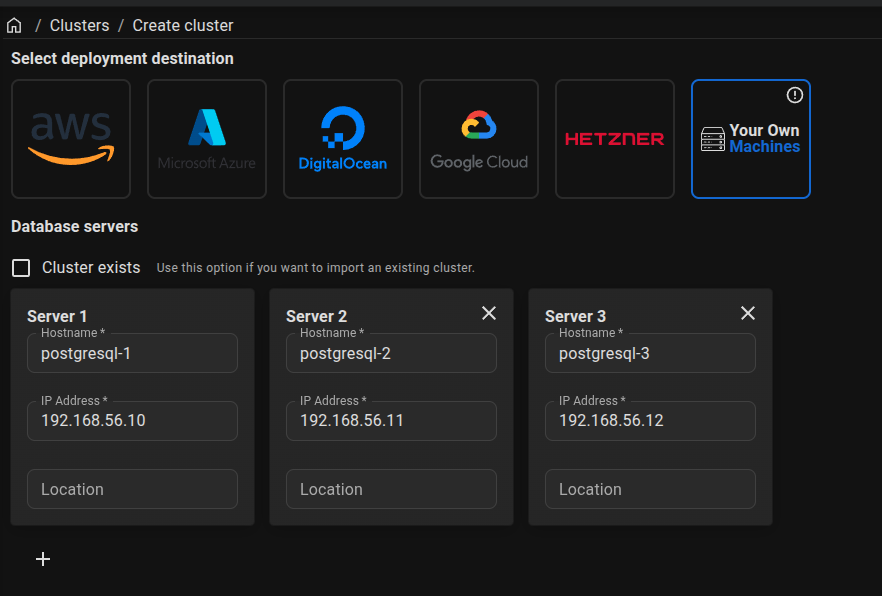Open Clusters breadcrumb link
Viewport: 882px width, 596px height.
(79, 25)
